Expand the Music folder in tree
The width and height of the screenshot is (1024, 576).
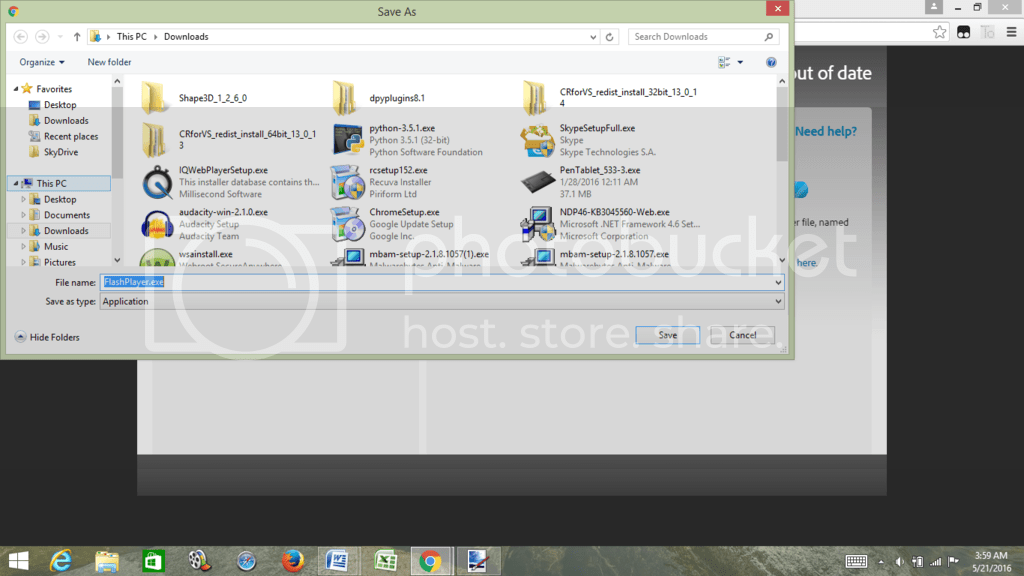24,247
